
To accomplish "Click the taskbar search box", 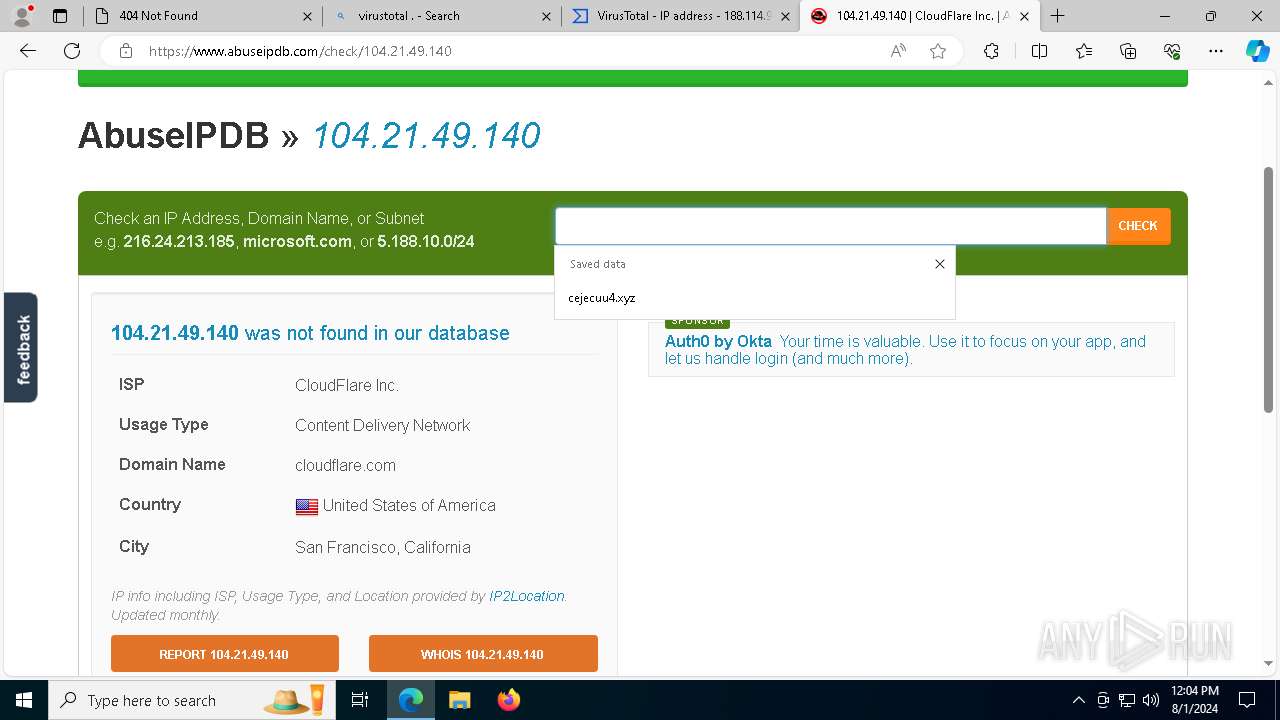I will tap(190, 700).
